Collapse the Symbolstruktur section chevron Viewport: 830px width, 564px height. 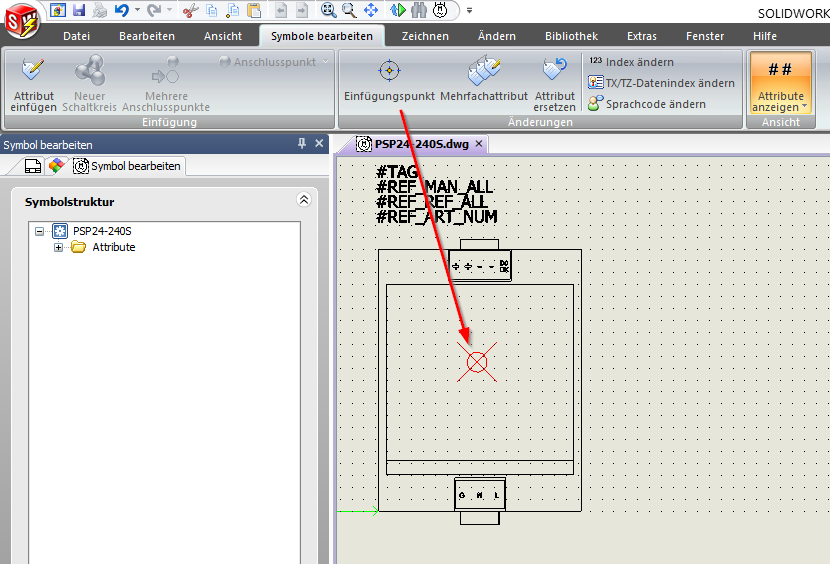click(x=305, y=201)
